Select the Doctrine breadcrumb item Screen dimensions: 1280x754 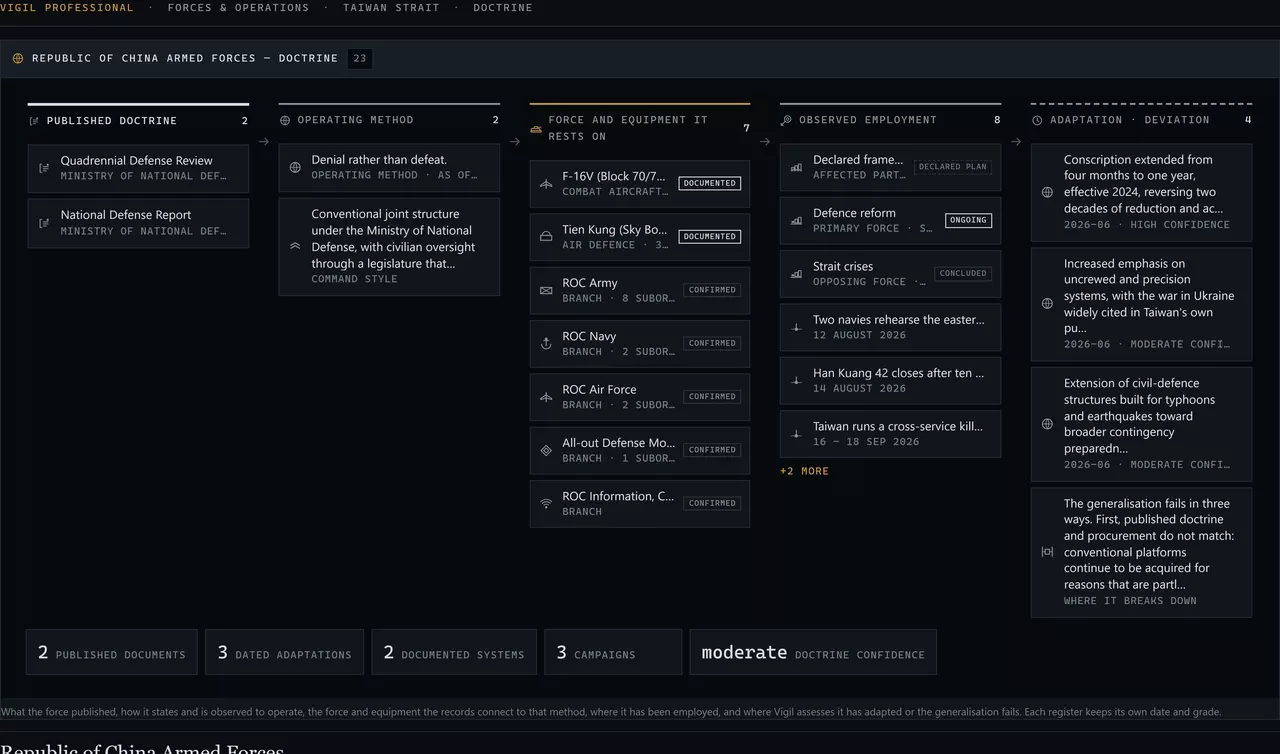(503, 7)
